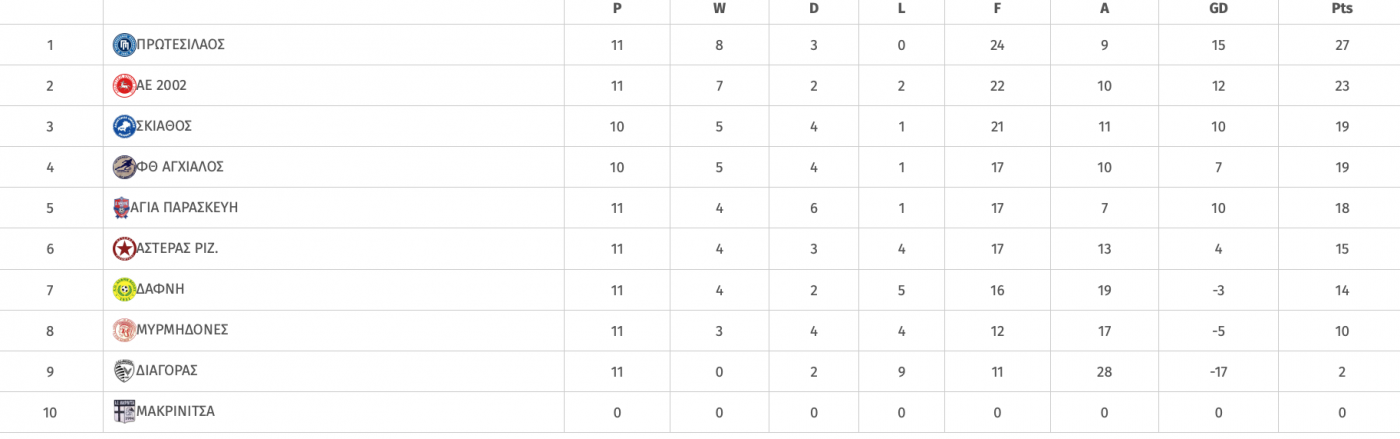
Task: Click the ΦΘ ΑΓΧΙΑΛΟΣ team logo
Action: (x=124, y=167)
